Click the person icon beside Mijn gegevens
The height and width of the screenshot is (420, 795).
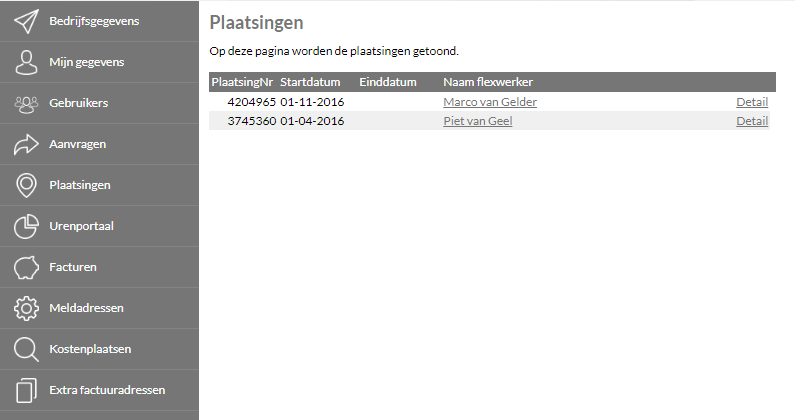pyautogui.click(x=26, y=62)
